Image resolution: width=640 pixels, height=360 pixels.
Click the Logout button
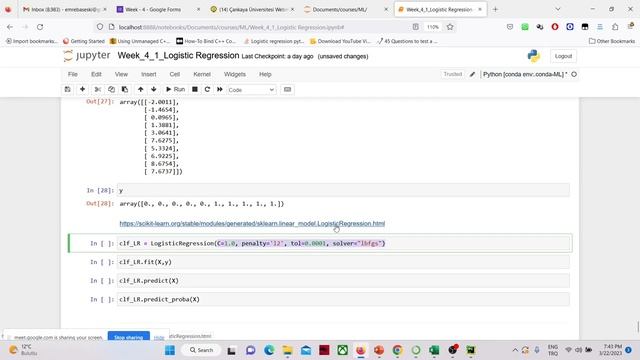pos(563,56)
